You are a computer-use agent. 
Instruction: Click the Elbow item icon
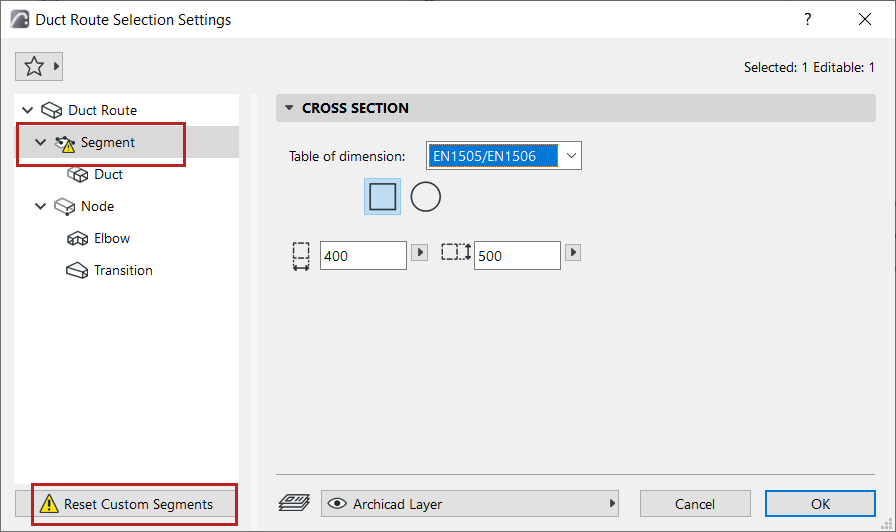click(78, 239)
